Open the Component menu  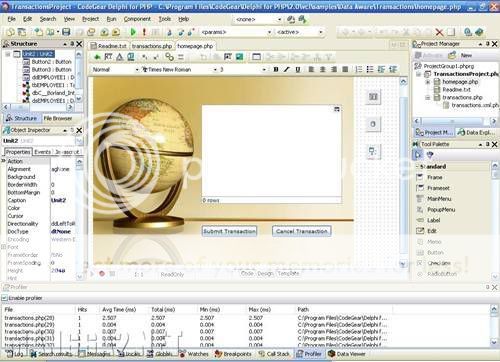[137, 19]
